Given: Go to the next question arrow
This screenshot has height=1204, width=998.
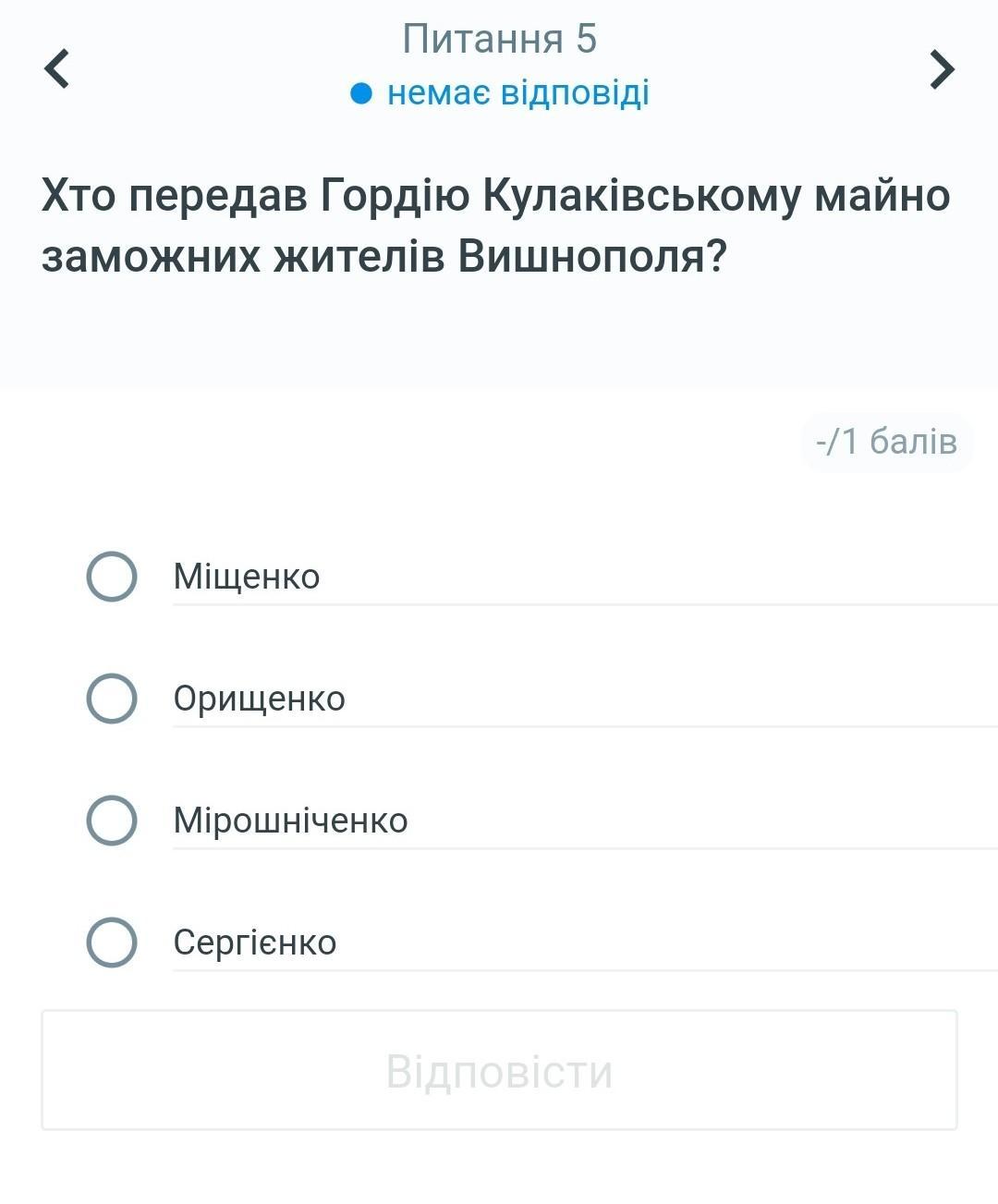Looking at the screenshot, I should click(x=941, y=68).
